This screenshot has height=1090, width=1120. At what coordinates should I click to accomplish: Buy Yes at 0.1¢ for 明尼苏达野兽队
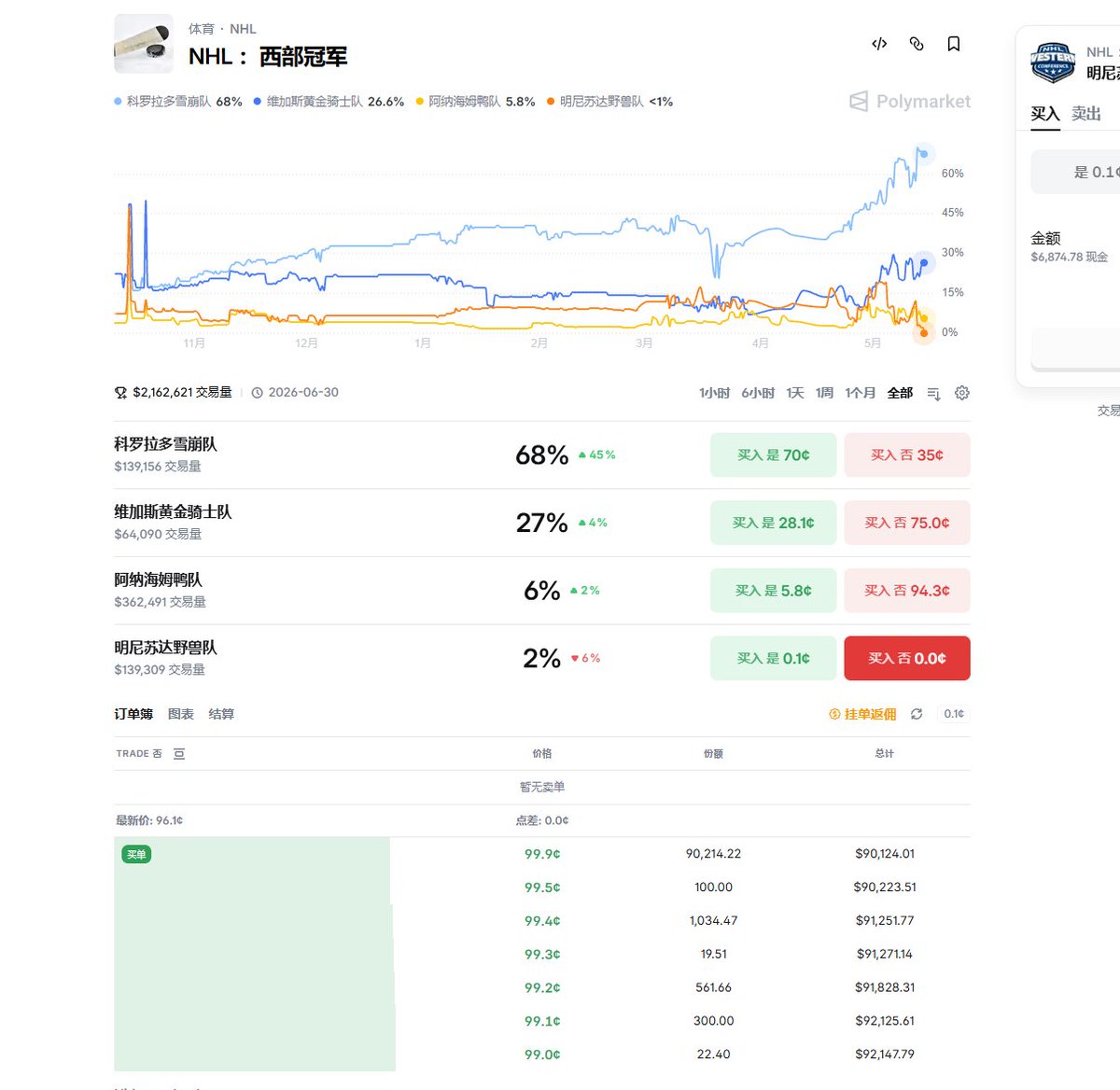click(773, 658)
